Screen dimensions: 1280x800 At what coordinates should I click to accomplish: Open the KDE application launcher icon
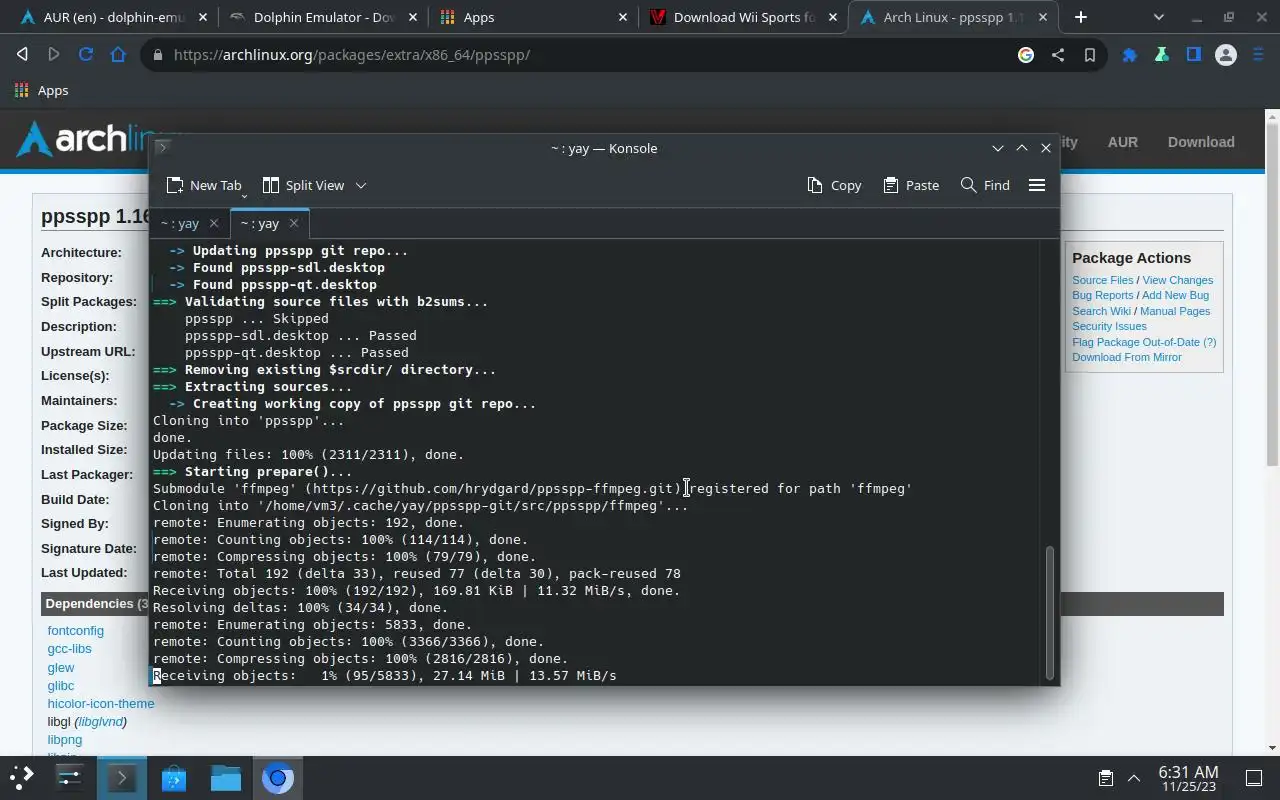[x=22, y=777]
